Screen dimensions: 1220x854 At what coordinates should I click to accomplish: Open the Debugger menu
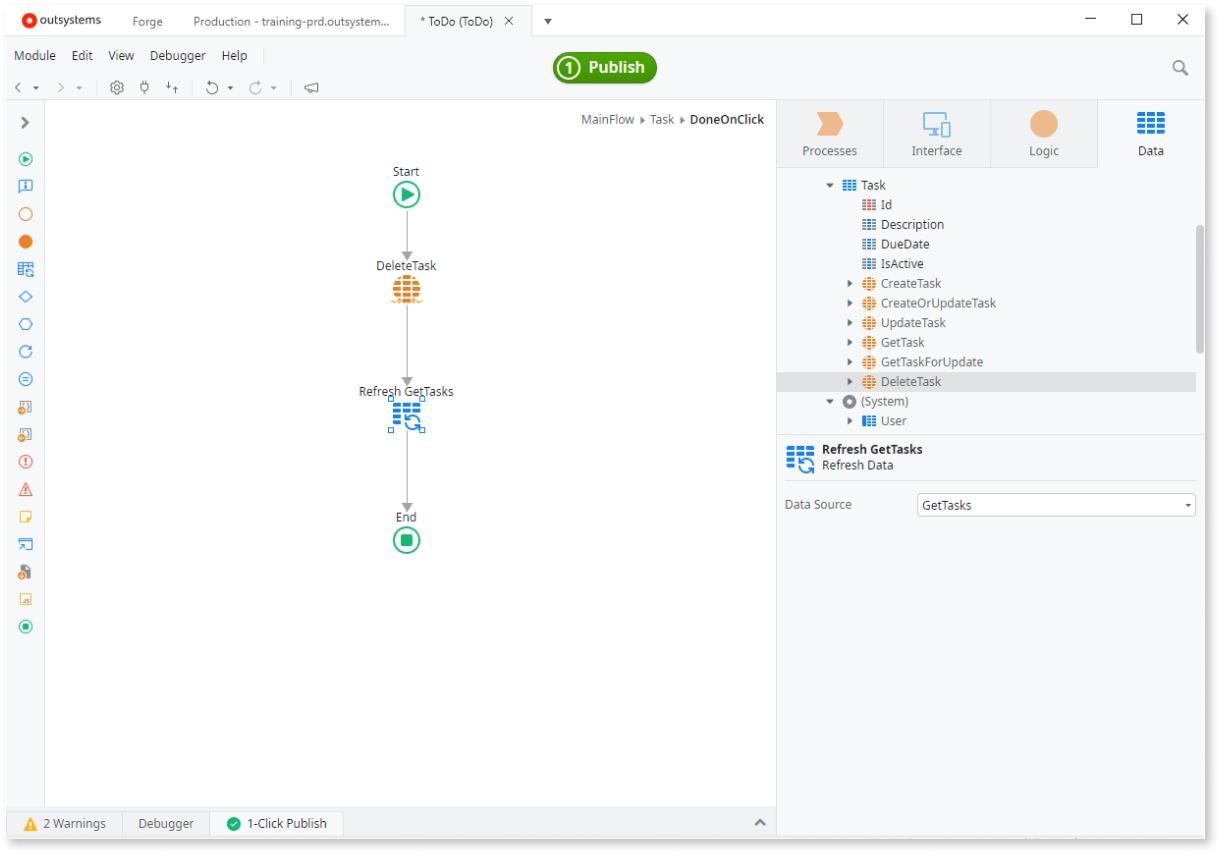(x=177, y=55)
